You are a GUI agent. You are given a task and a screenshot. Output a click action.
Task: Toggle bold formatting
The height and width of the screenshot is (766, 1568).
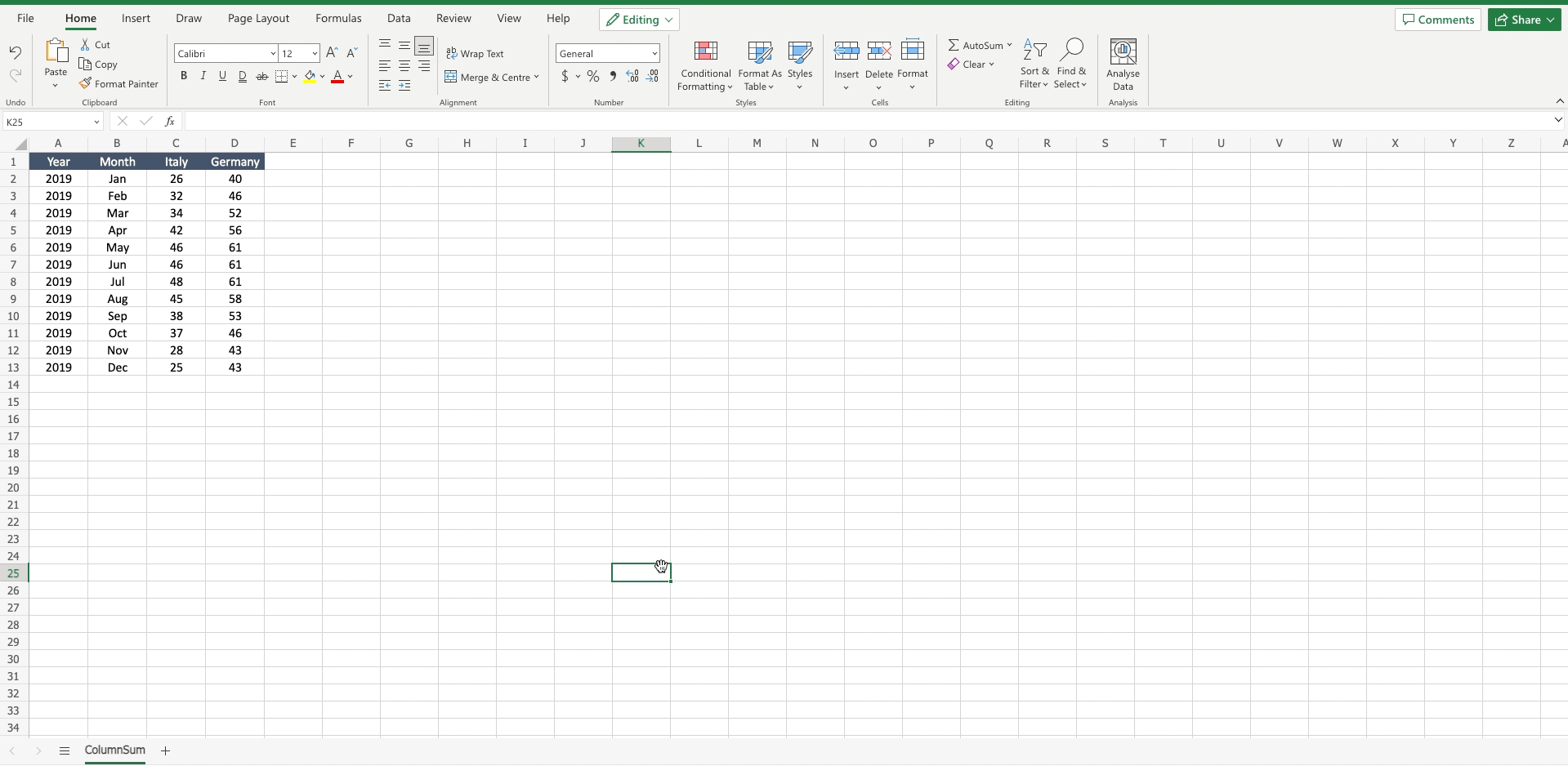(x=184, y=76)
